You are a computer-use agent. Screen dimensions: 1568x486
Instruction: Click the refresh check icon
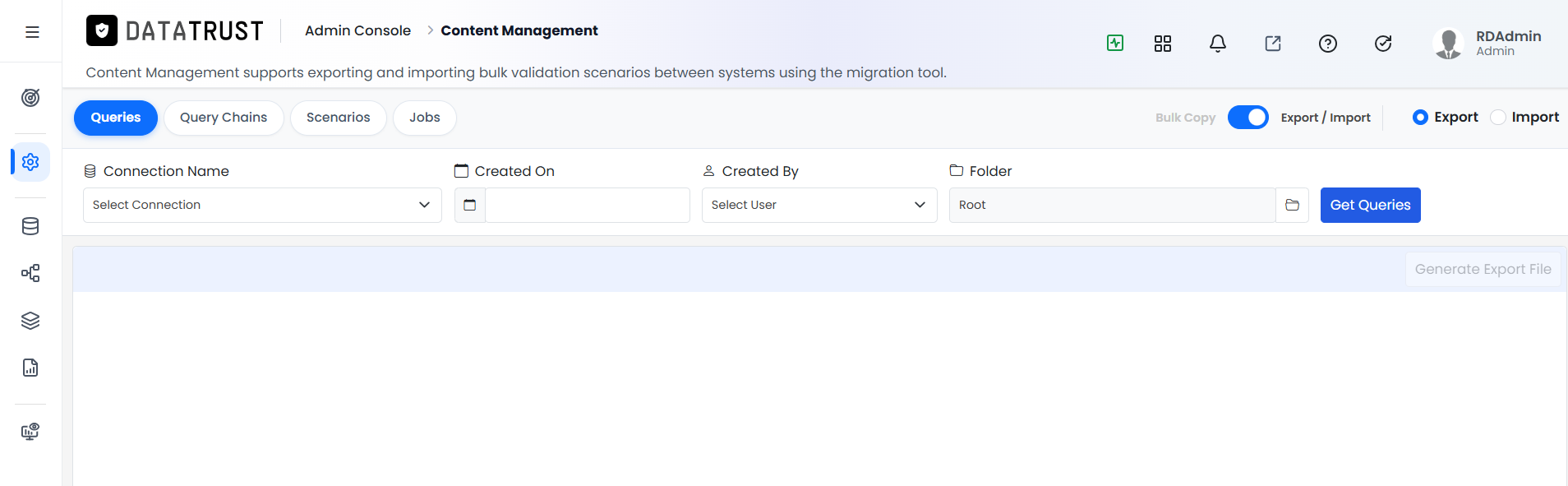[x=1383, y=44]
